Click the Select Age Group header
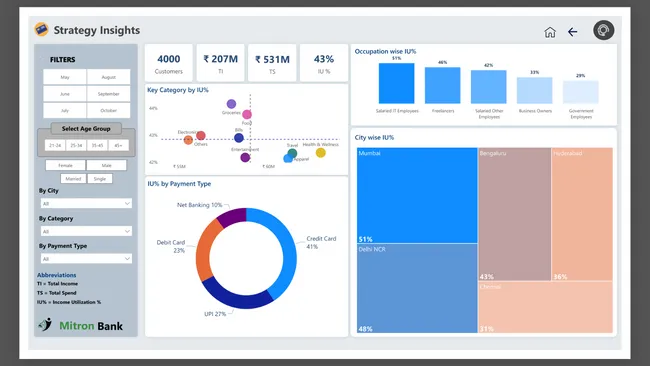This screenshot has width=650, height=366. tap(86, 128)
